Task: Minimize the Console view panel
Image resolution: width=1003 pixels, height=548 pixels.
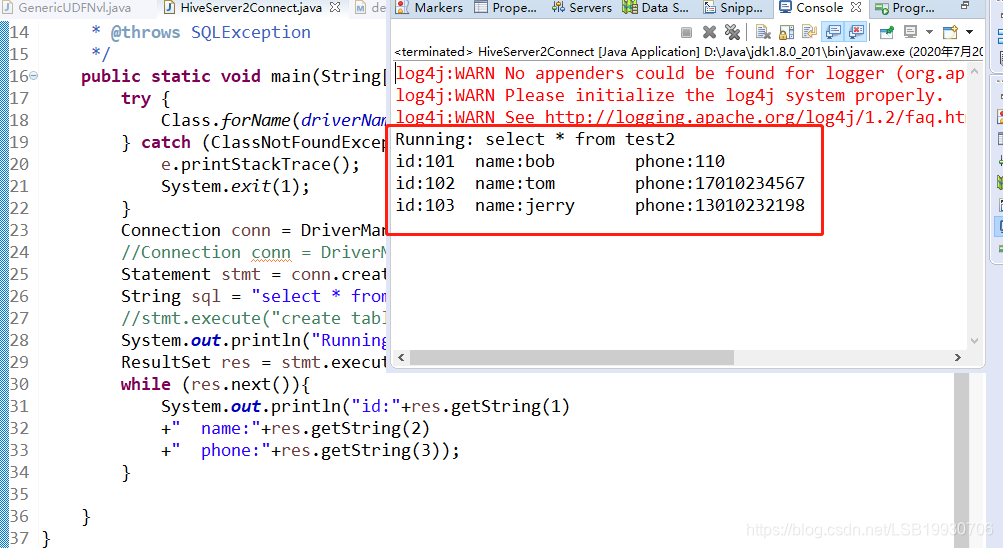Action: pyautogui.click(x=965, y=6)
